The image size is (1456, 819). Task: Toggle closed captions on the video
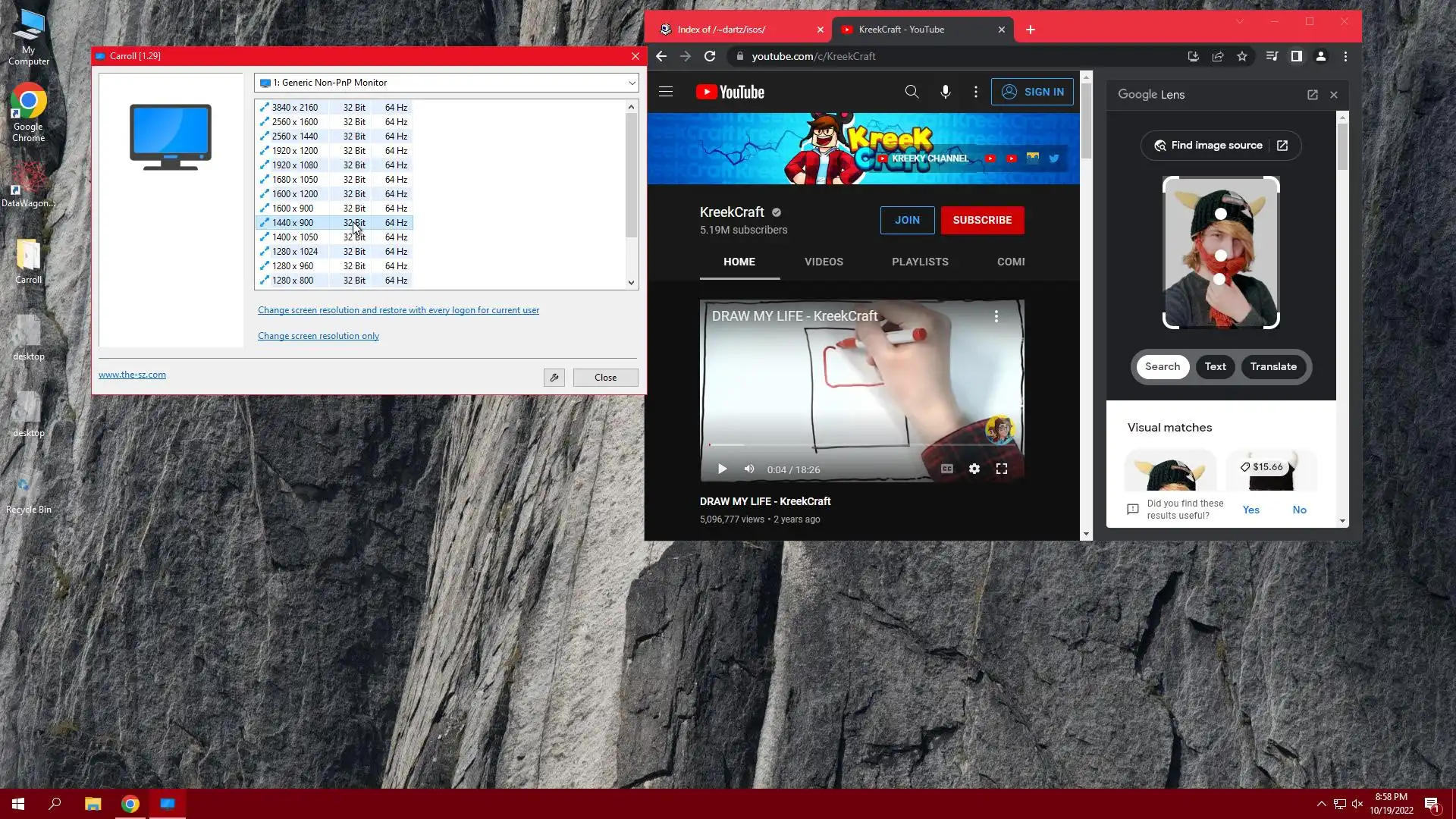tap(946, 469)
